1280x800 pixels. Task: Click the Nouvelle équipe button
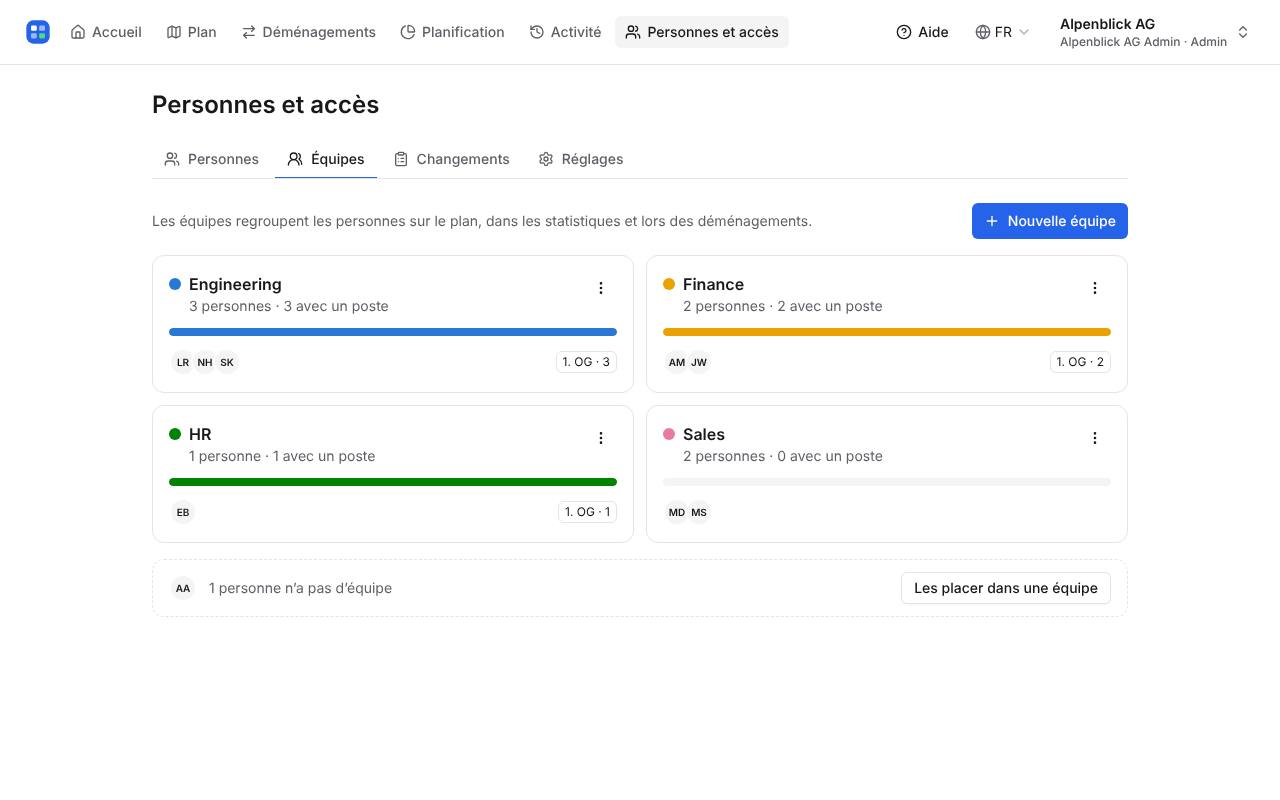pyautogui.click(x=1050, y=221)
